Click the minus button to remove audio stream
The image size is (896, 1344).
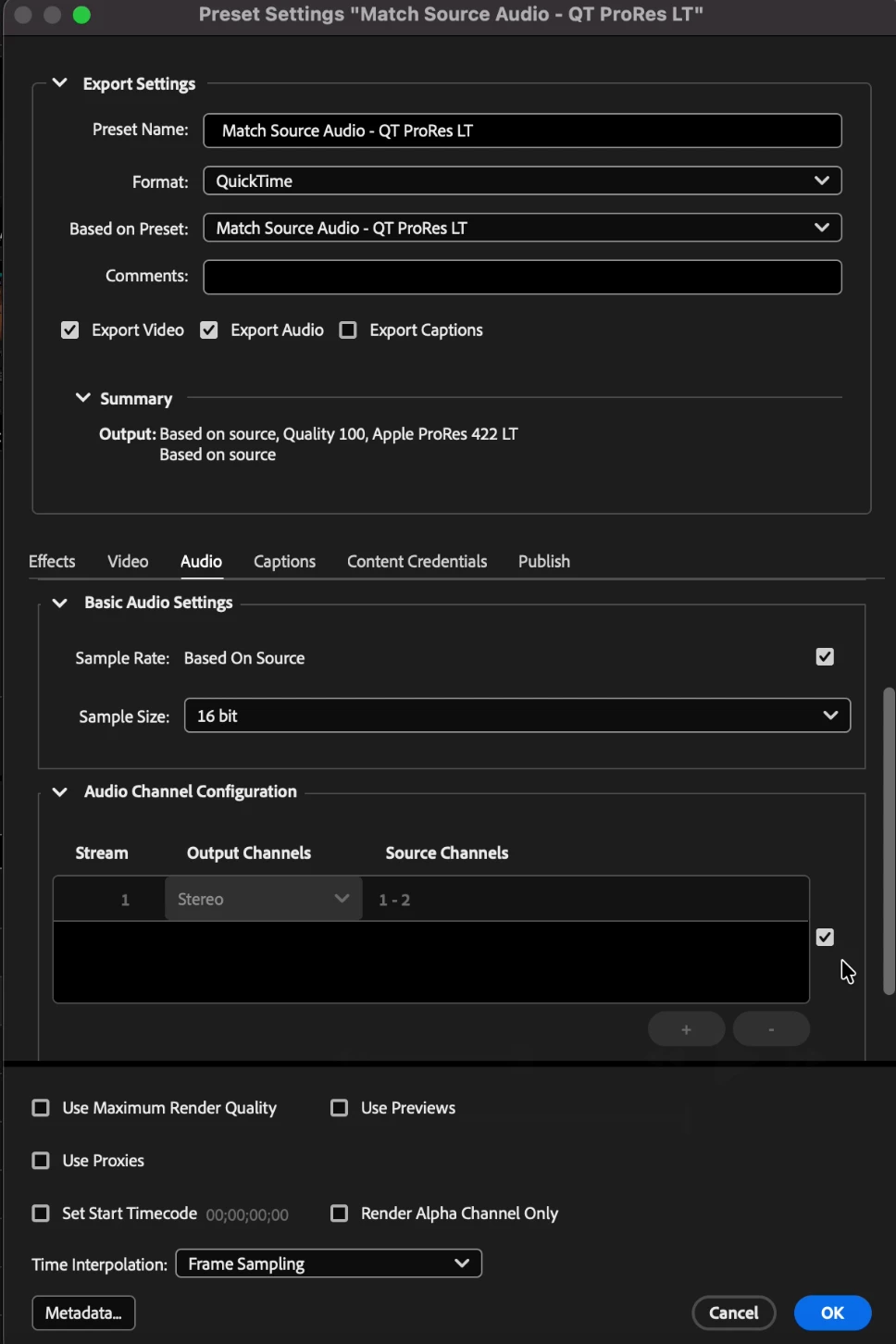(771, 1029)
